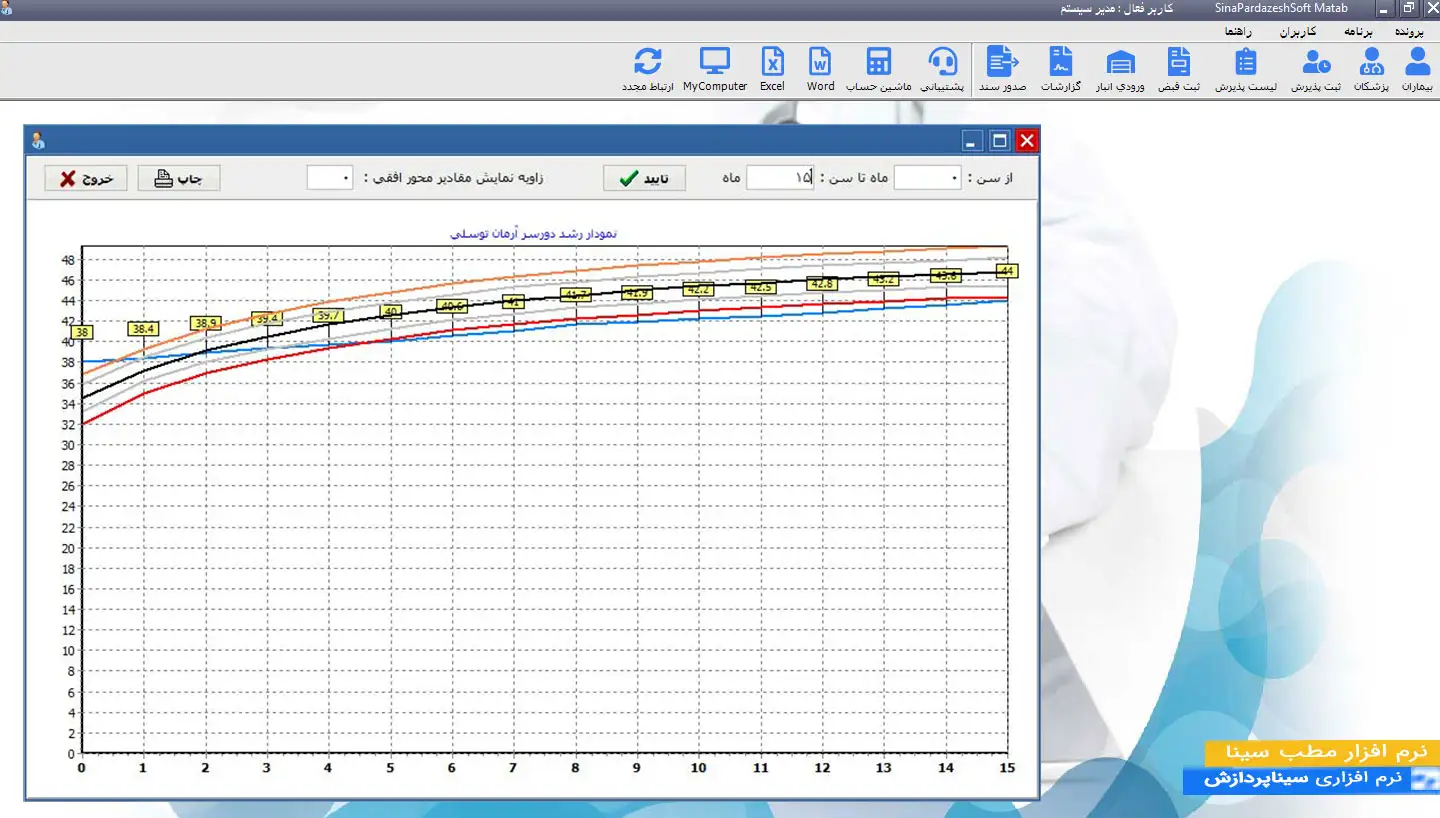
Task: Minimize the growth chart window
Action: point(973,140)
